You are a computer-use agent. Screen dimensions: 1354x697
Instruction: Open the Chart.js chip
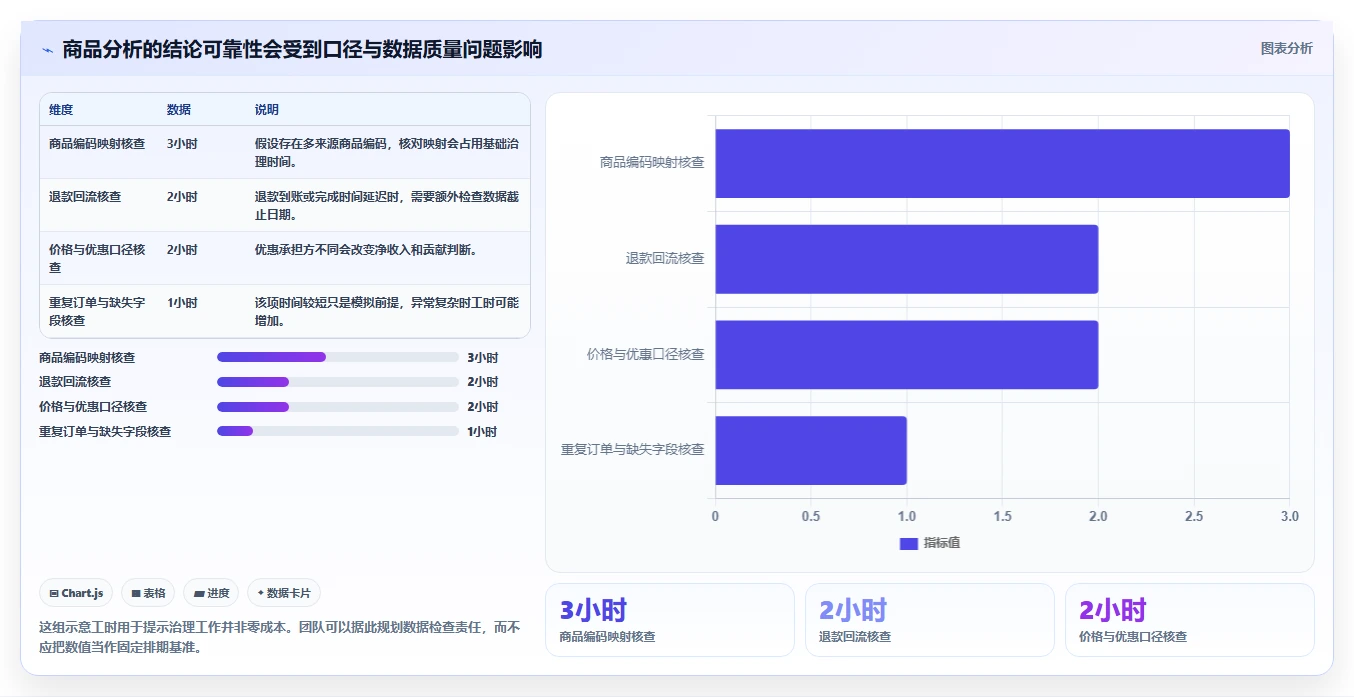[77, 593]
